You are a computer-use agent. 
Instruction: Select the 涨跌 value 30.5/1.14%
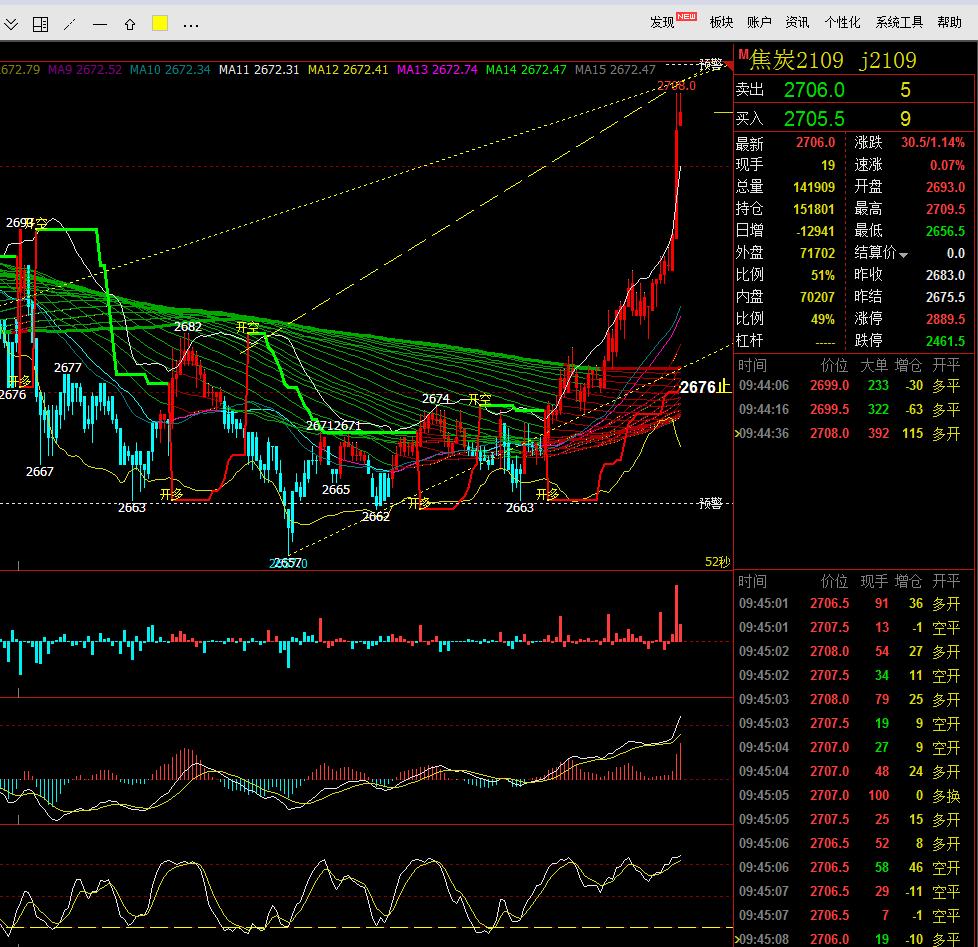933,143
